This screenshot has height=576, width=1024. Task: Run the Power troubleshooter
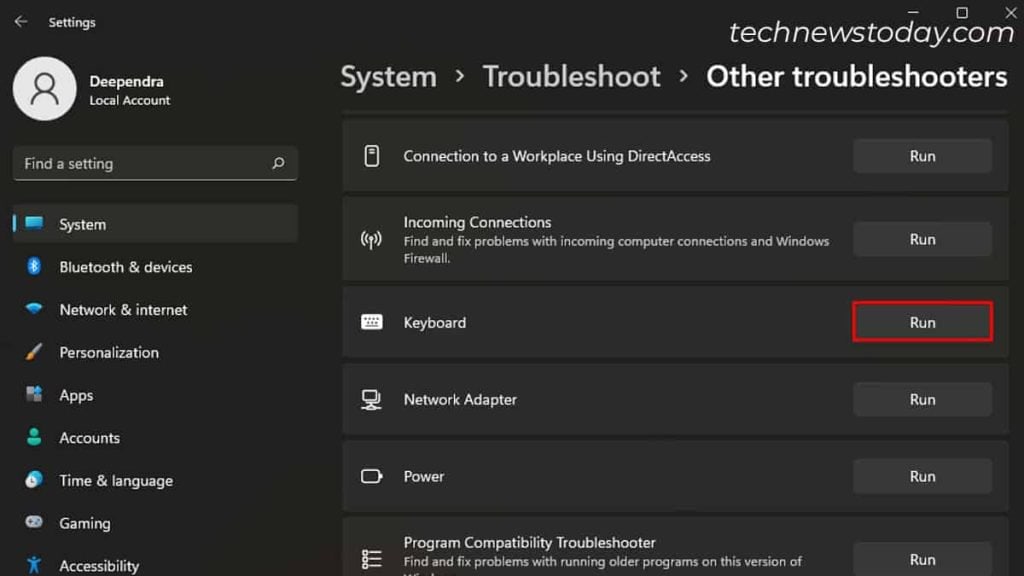[x=922, y=477]
